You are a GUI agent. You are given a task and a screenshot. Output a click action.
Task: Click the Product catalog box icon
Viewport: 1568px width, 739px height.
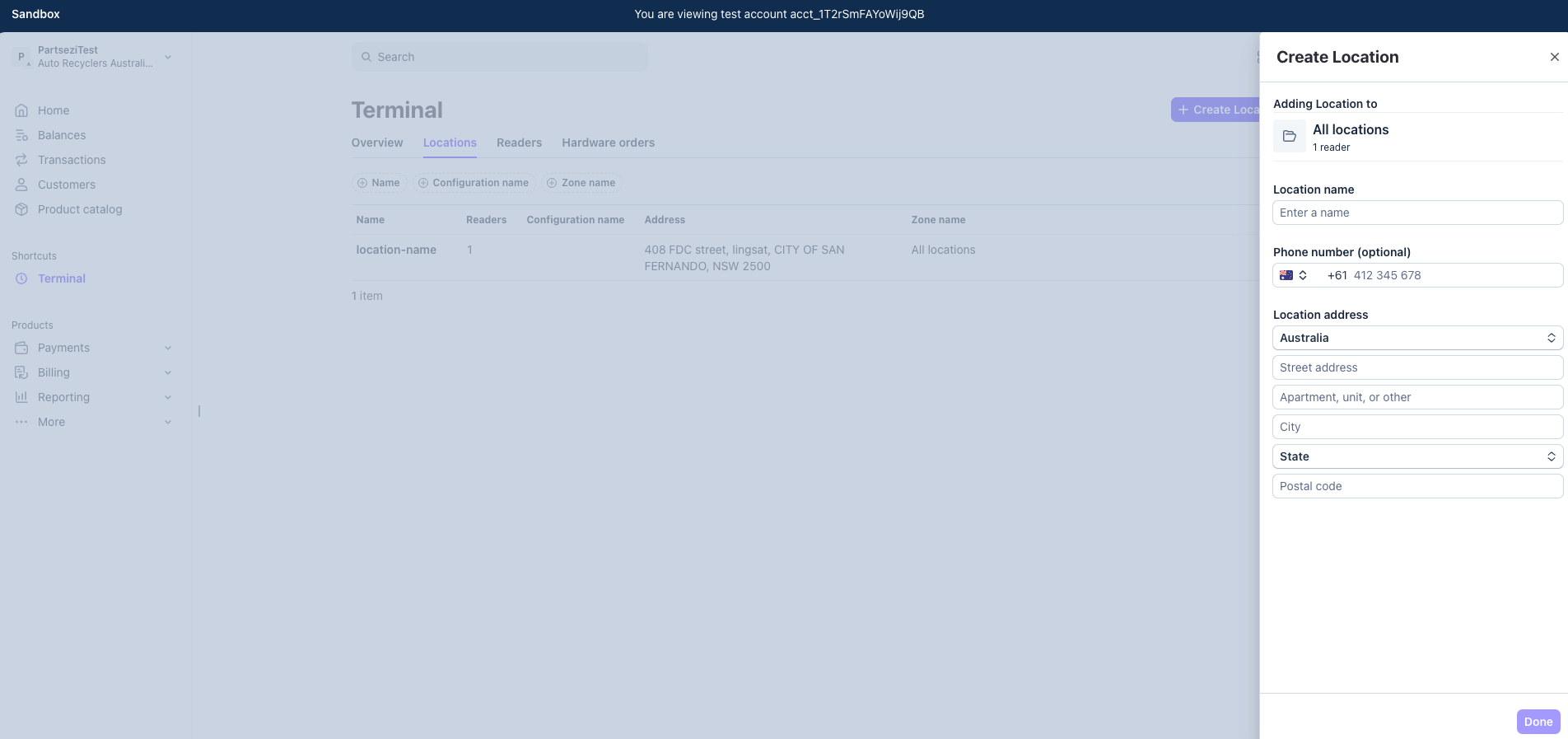pyautogui.click(x=21, y=209)
